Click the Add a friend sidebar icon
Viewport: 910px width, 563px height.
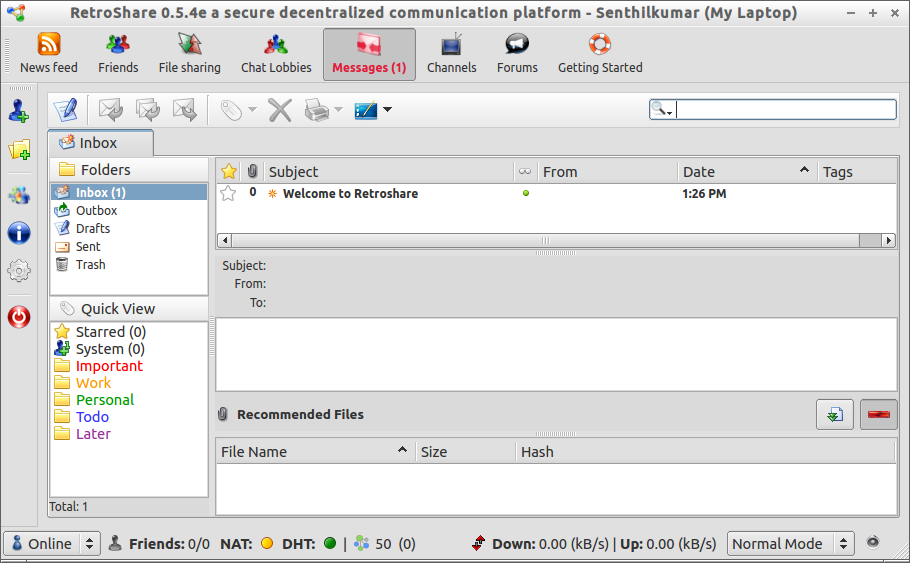[x=19, y=110]
